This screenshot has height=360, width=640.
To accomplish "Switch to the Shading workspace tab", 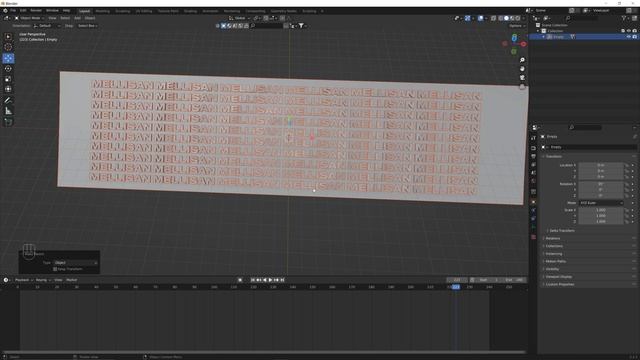I will pos(190,11).
